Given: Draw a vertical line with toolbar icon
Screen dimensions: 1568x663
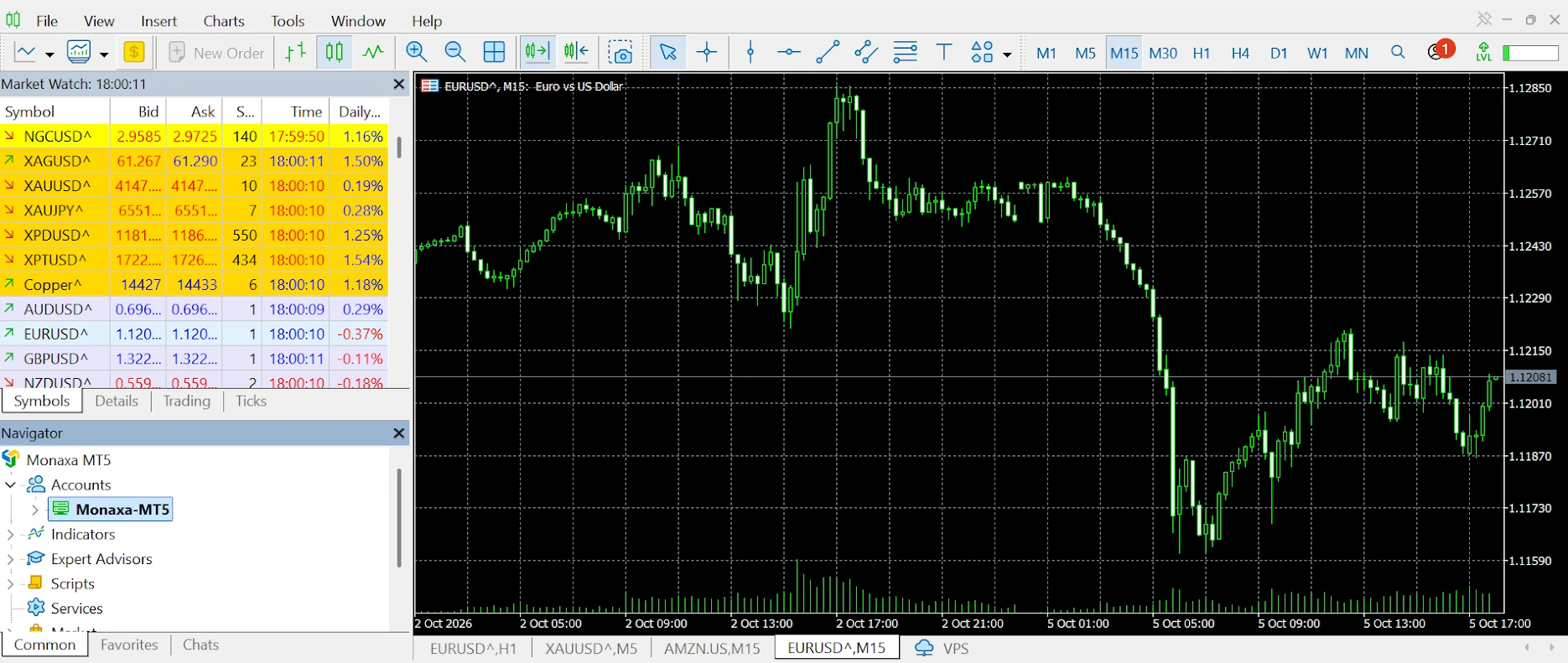Looking at the screenshot, I should click(x=750, y=52).
